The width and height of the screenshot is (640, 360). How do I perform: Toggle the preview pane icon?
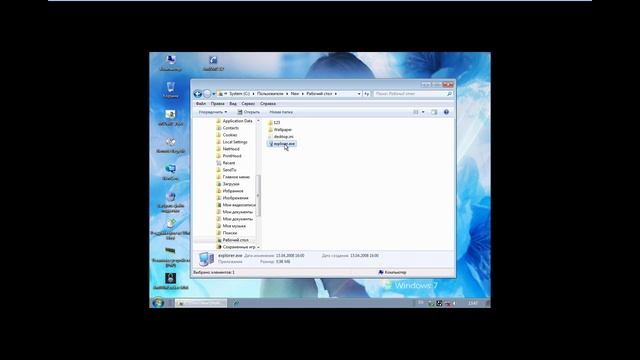tap(434, 112)
